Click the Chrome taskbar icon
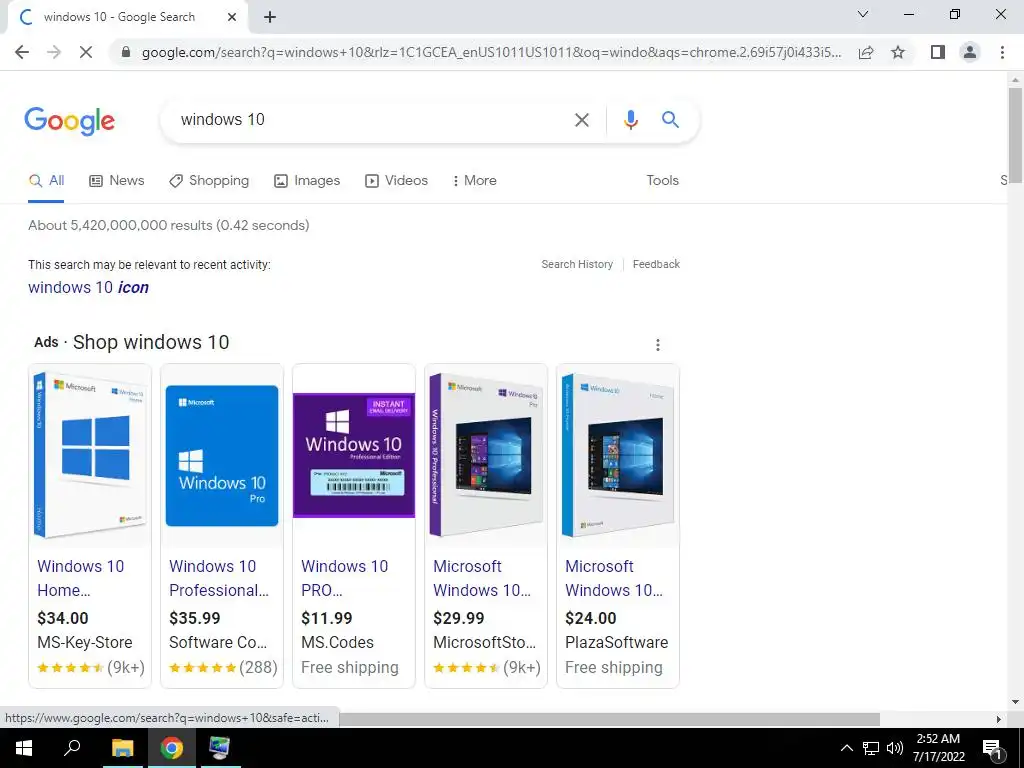1024x768 pixels. [x=172, y=748]
